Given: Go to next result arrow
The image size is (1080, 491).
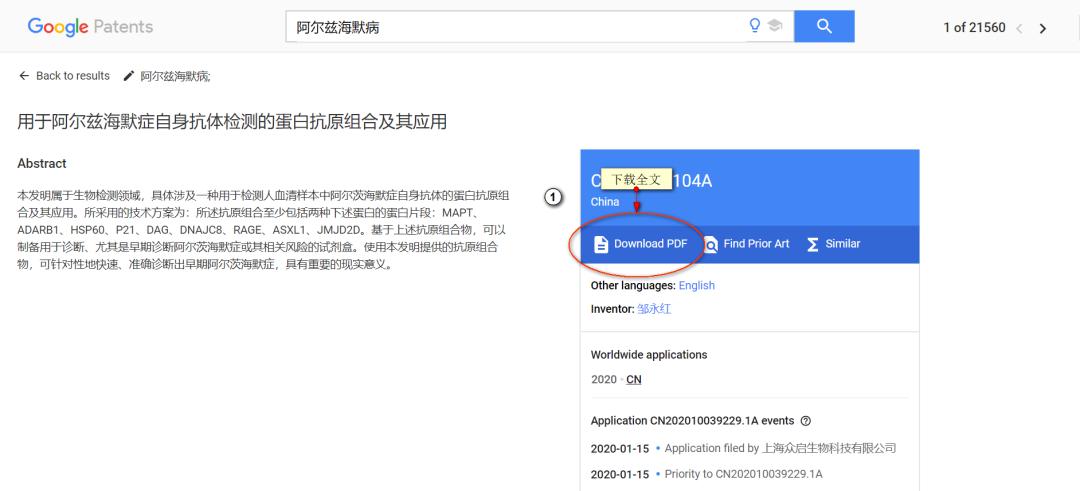Looking at the screenshot, I should [1043, 28].
